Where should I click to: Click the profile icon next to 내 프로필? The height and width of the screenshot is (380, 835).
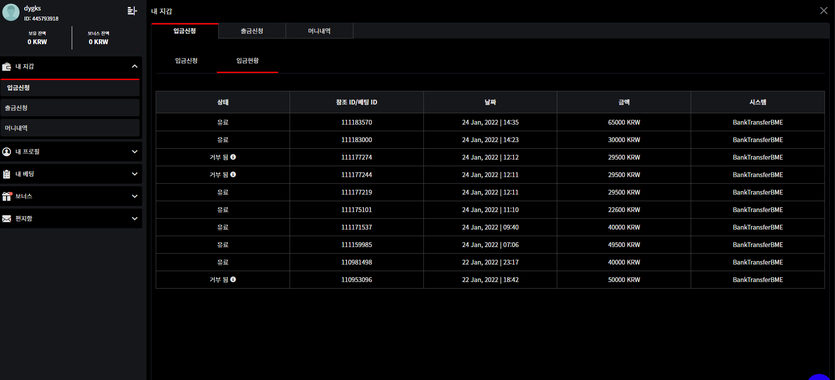click(x=6, y=151)
